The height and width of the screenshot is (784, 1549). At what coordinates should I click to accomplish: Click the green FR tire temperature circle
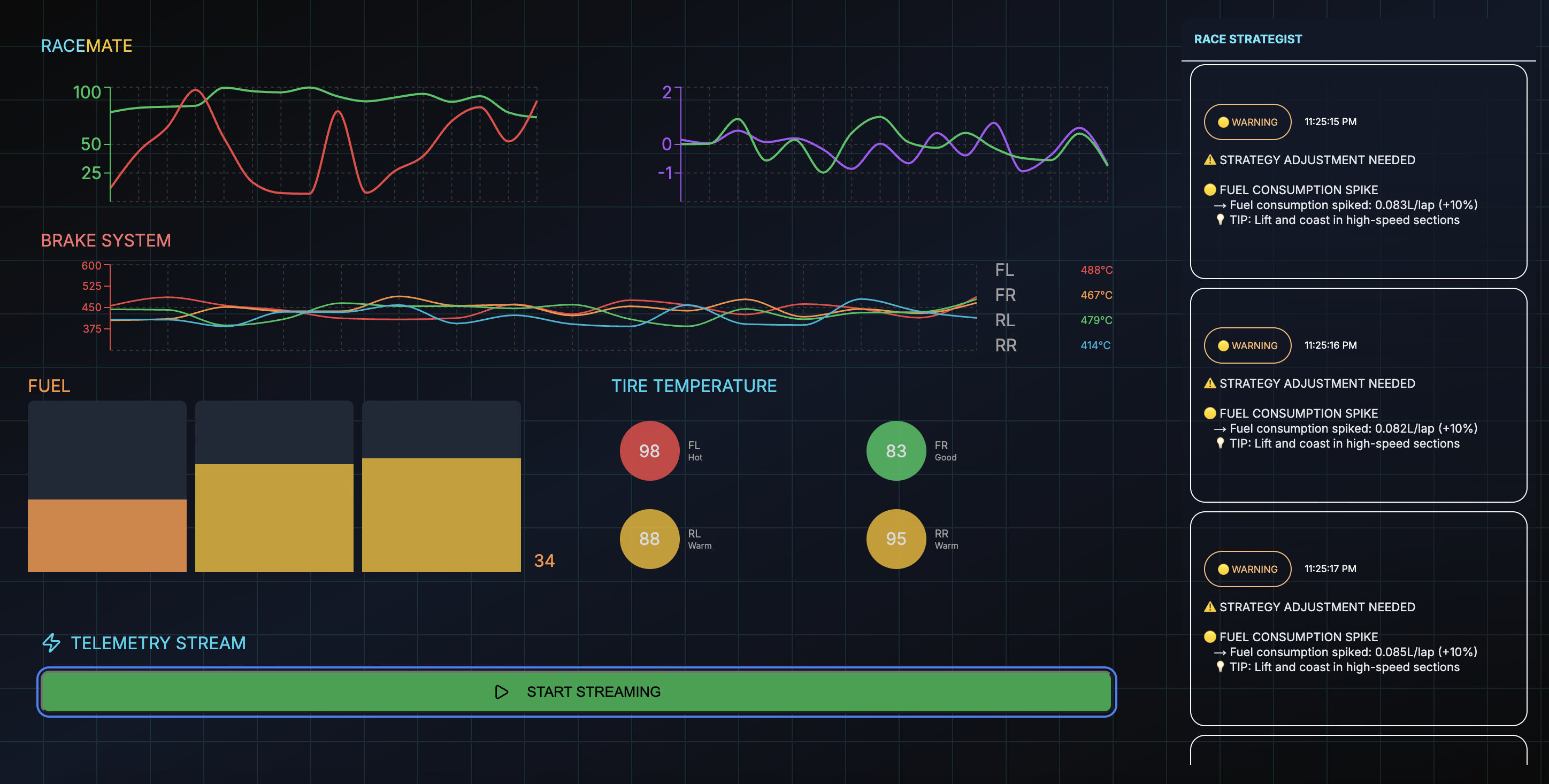coord(895,451)
